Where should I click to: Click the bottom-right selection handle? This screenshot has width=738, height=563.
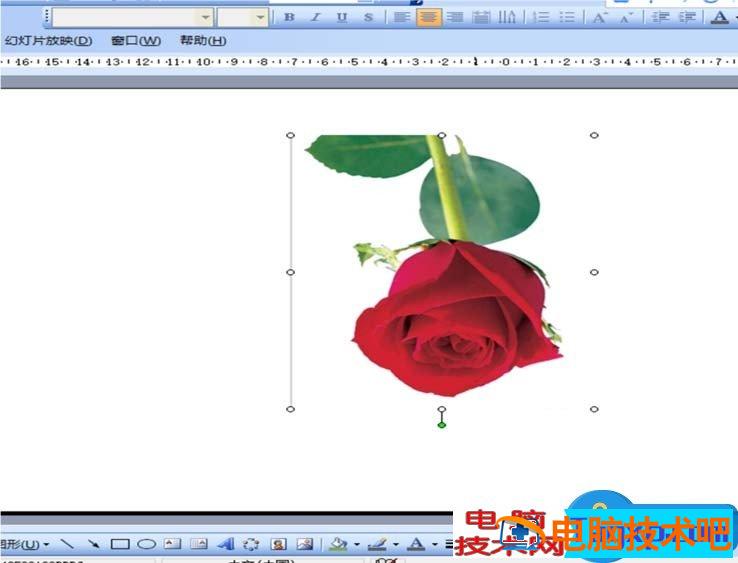point(594,409)
